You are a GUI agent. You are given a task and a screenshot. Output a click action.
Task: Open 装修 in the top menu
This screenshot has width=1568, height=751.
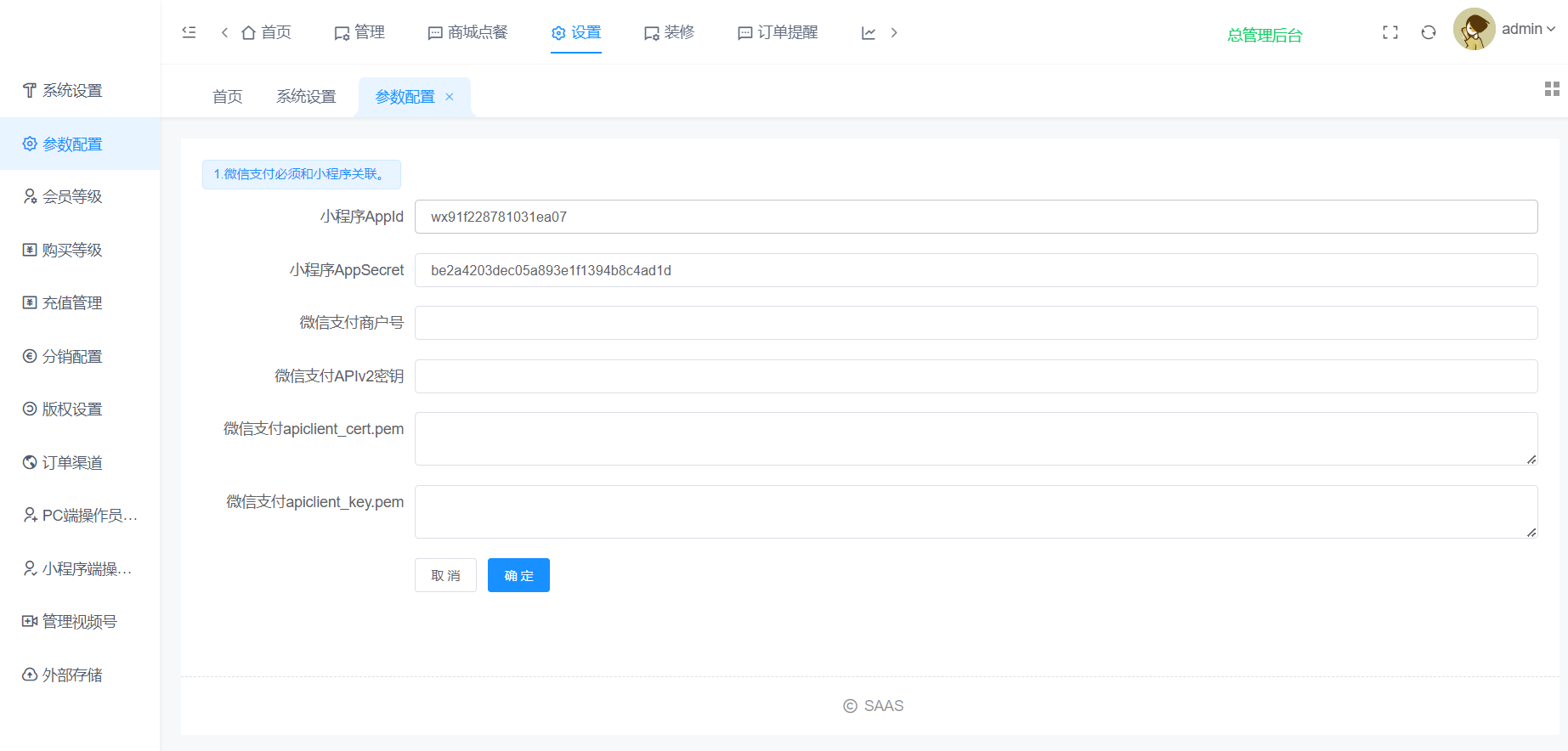tap(670, 32)
